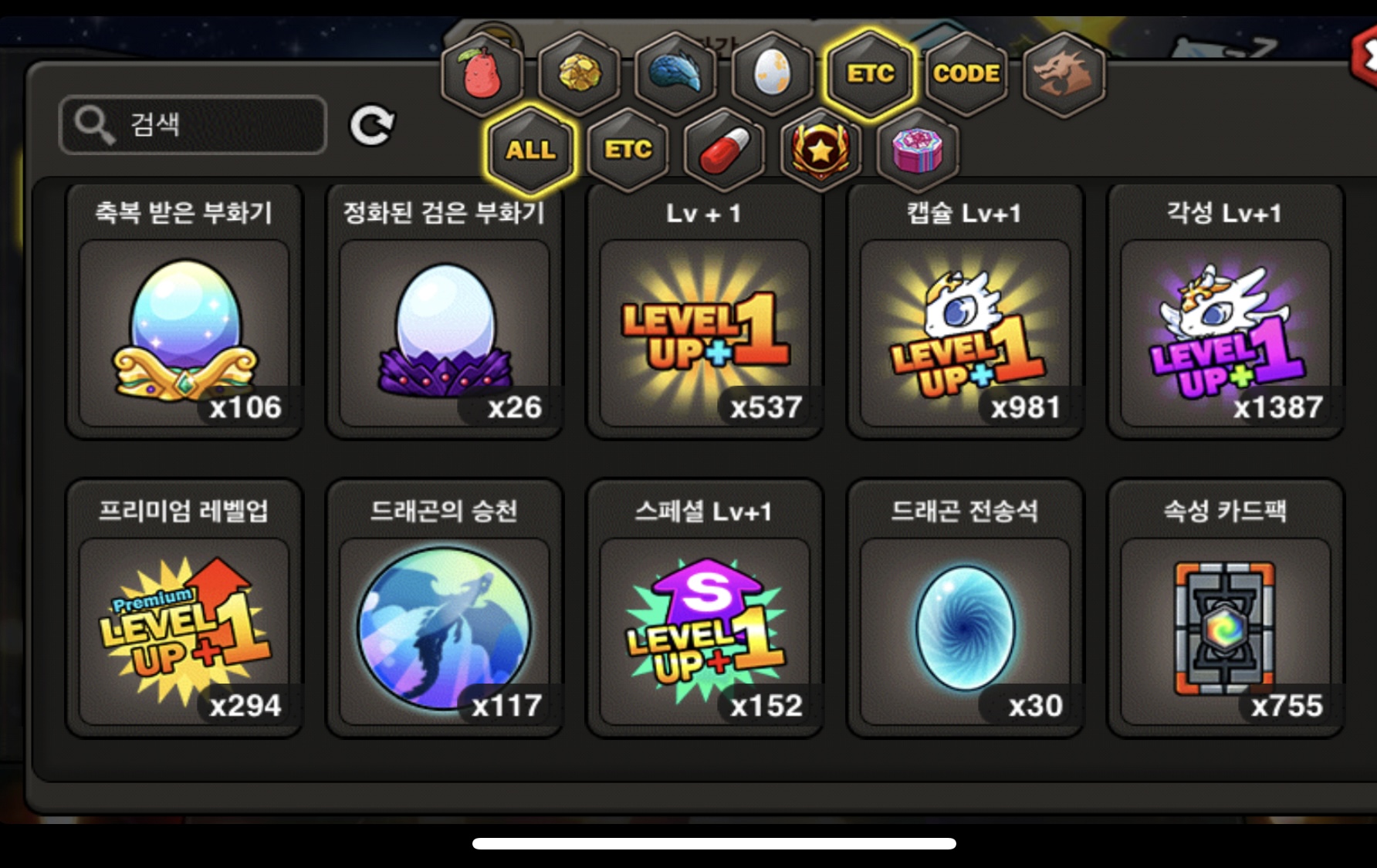Viewport: 1377px width, 868px height.
Task: Select the red fruit food category
Action: click(483, 74)
